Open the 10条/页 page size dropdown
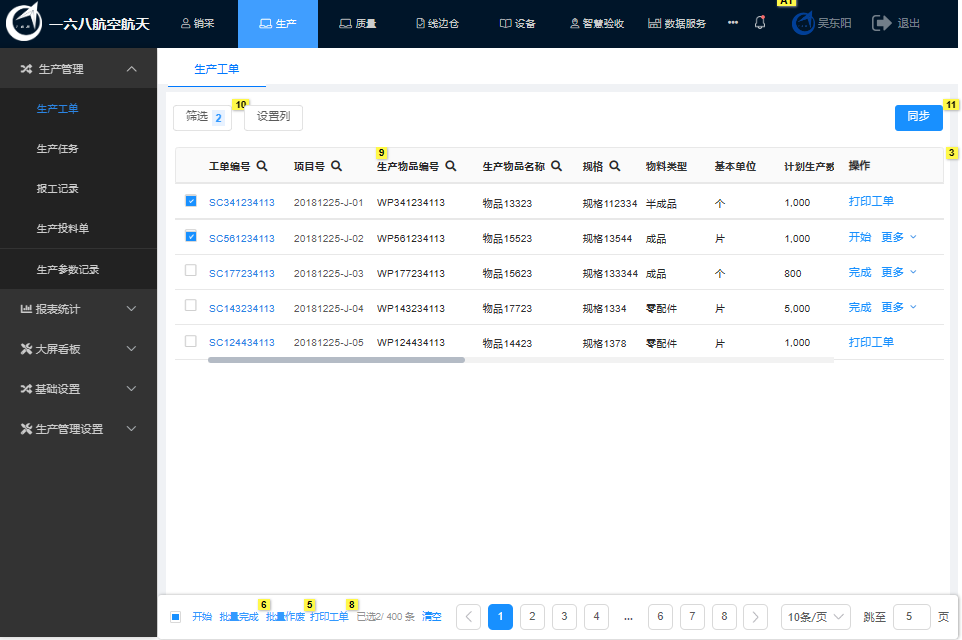The image size is (962, 640). (x=816, y=617)
